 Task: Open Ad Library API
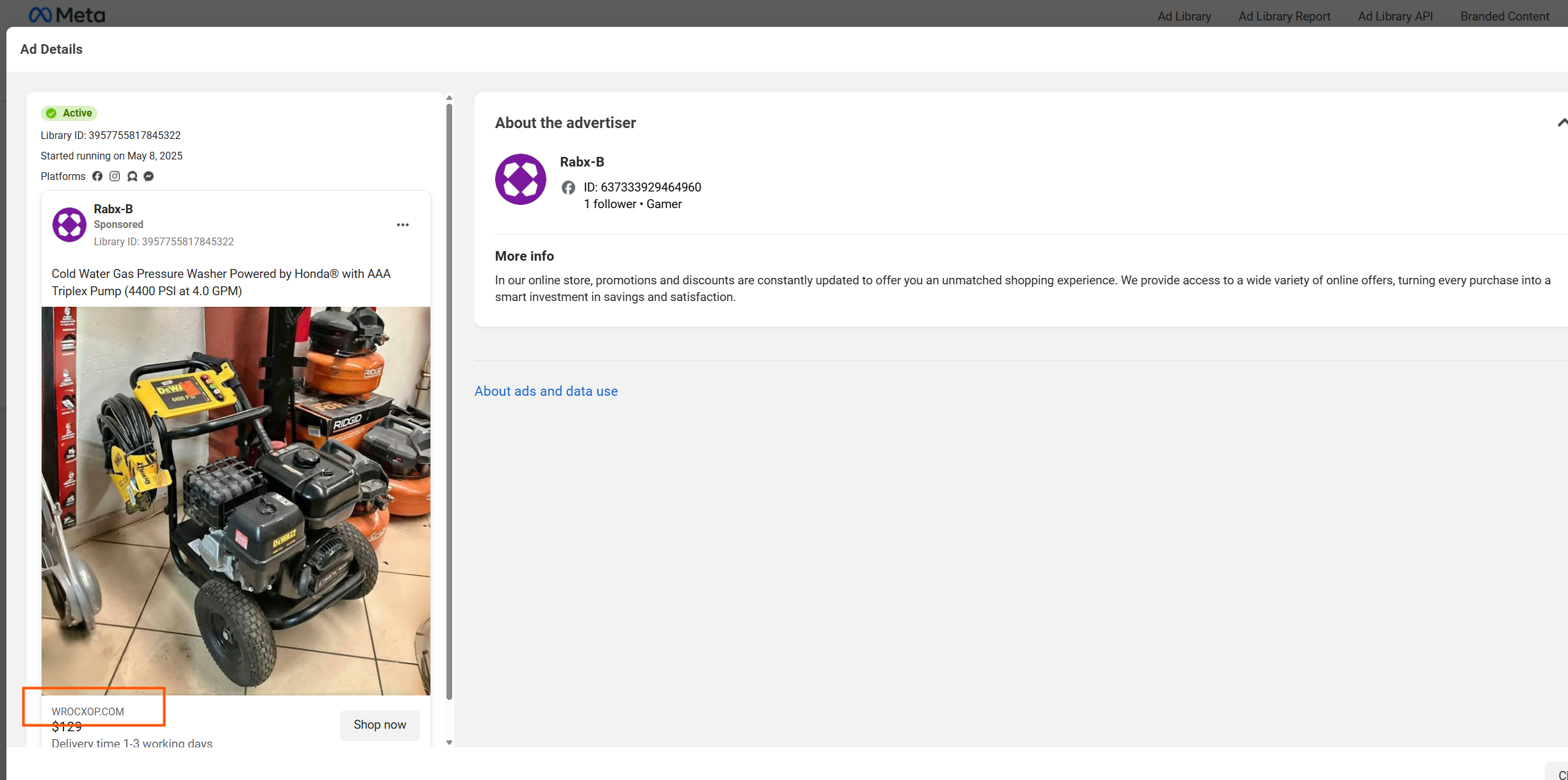[x=1396, y=16]
